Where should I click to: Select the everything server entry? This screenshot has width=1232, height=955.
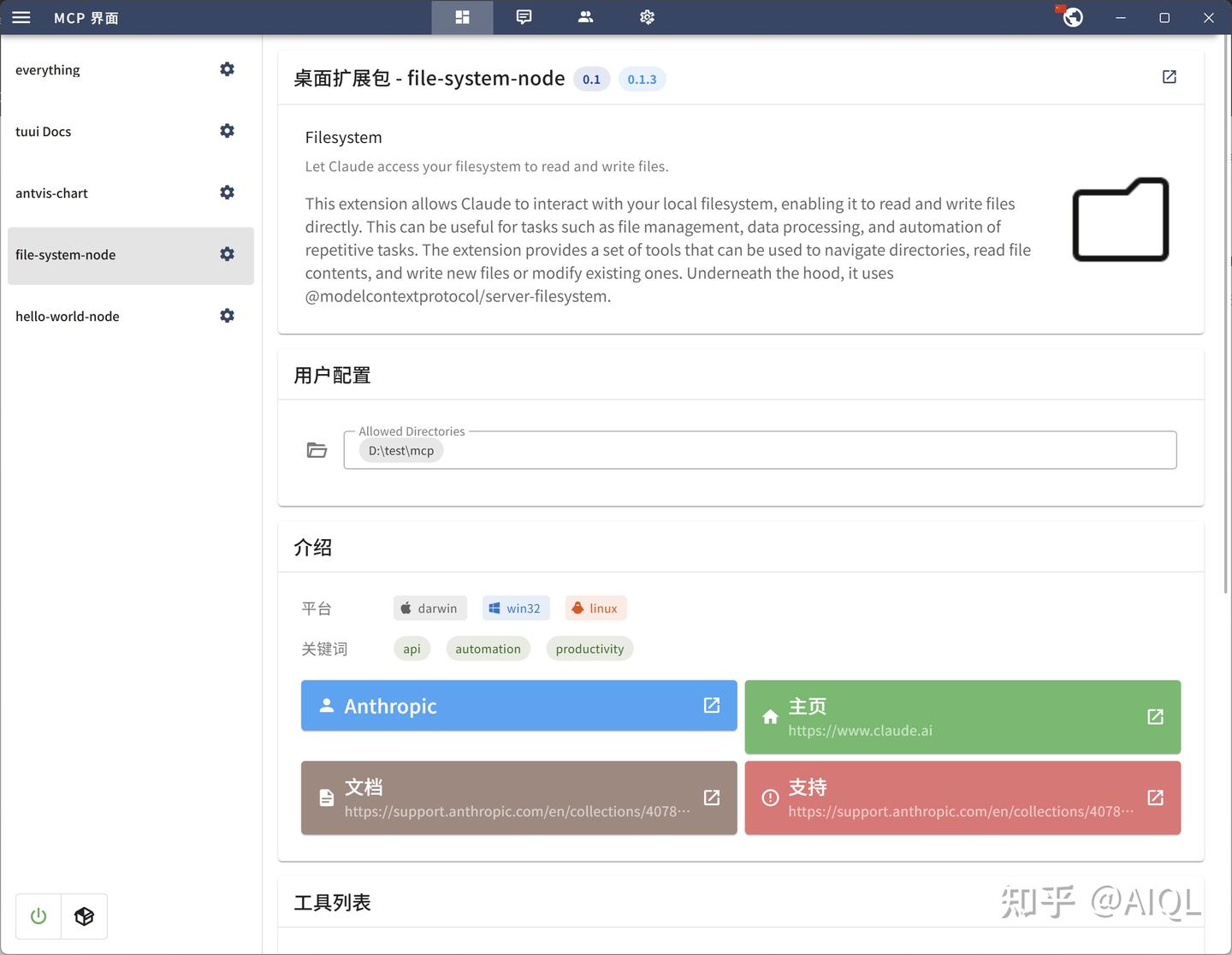[131, 70]
